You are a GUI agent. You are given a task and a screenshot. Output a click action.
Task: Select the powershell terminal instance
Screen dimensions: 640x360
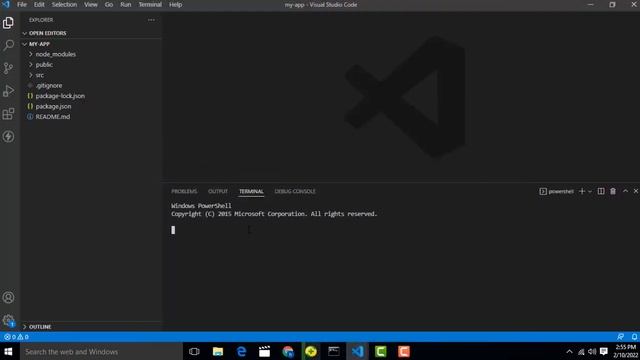click(x=556, y=191)
